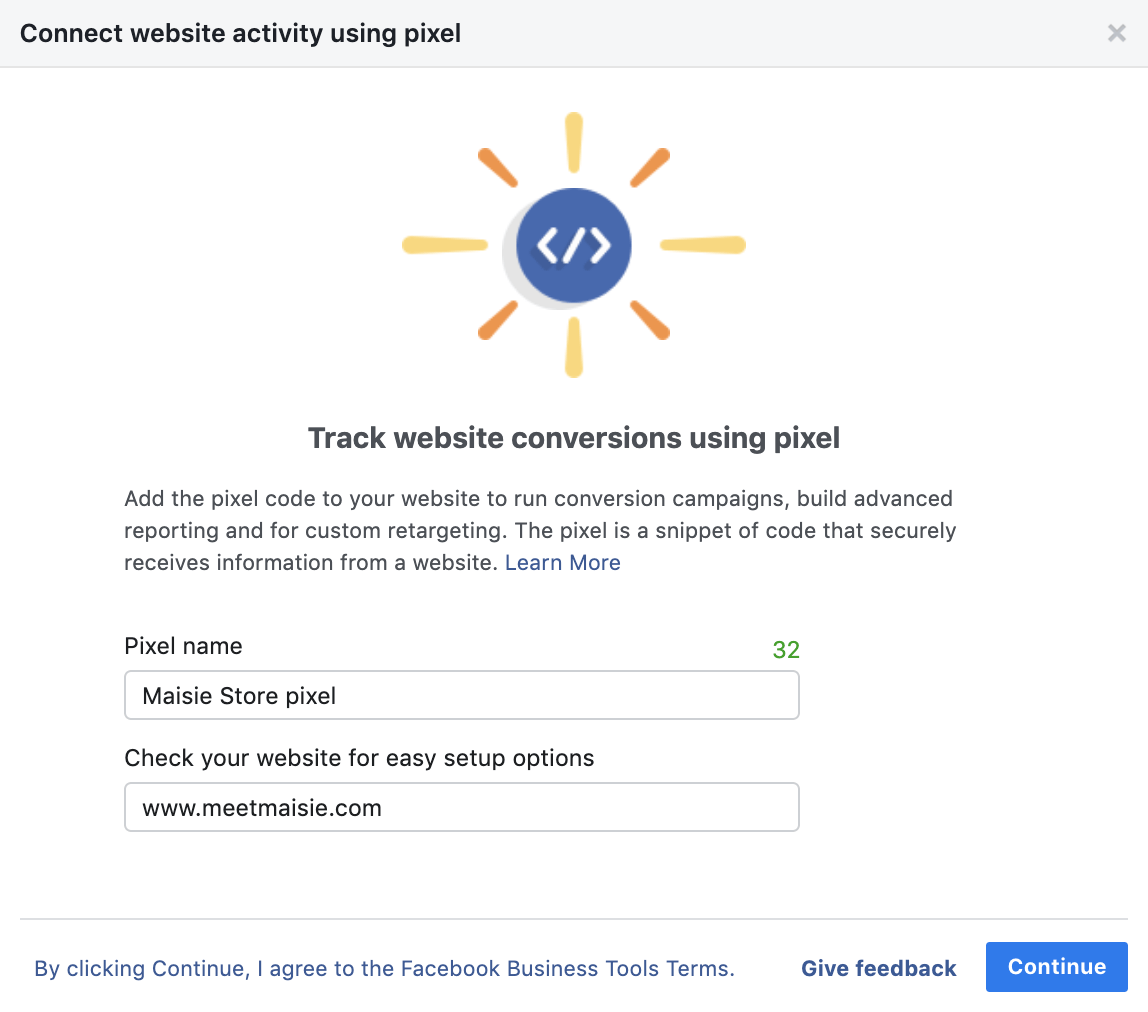Click the top yellow ray above pixel icon
The height and width of the screenshot is (1012, 1148).
[573, 142]
